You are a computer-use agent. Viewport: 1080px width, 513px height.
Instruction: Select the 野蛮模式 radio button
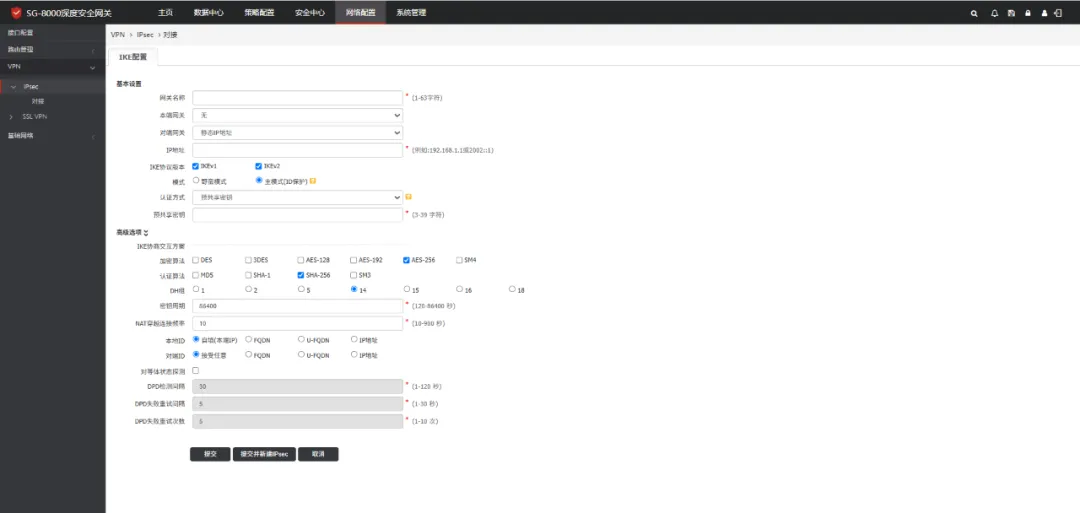pyautogui.click(x=196, y=181)
